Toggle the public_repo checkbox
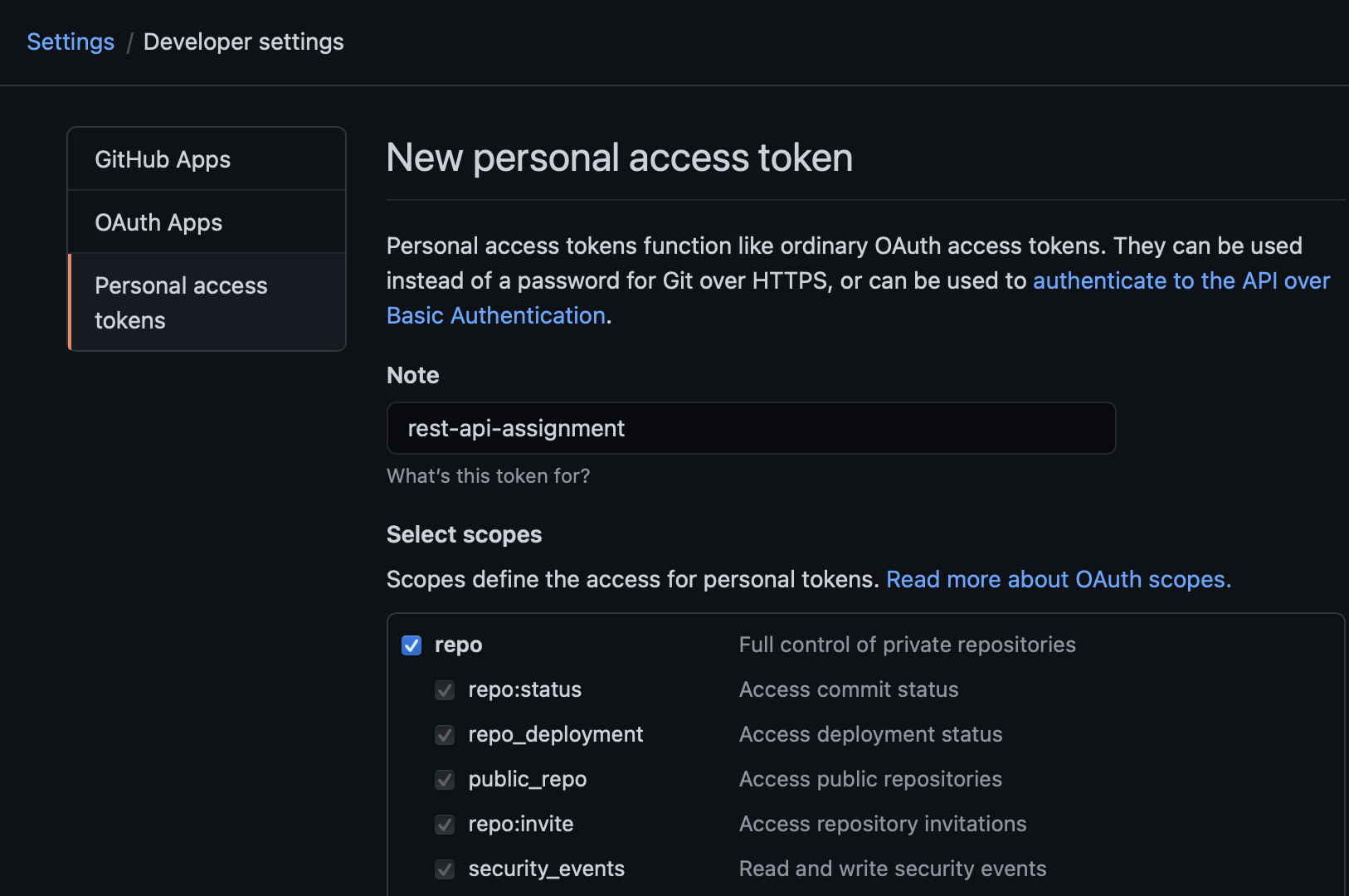The image size is (1349, 896). (x=445, y=780)
